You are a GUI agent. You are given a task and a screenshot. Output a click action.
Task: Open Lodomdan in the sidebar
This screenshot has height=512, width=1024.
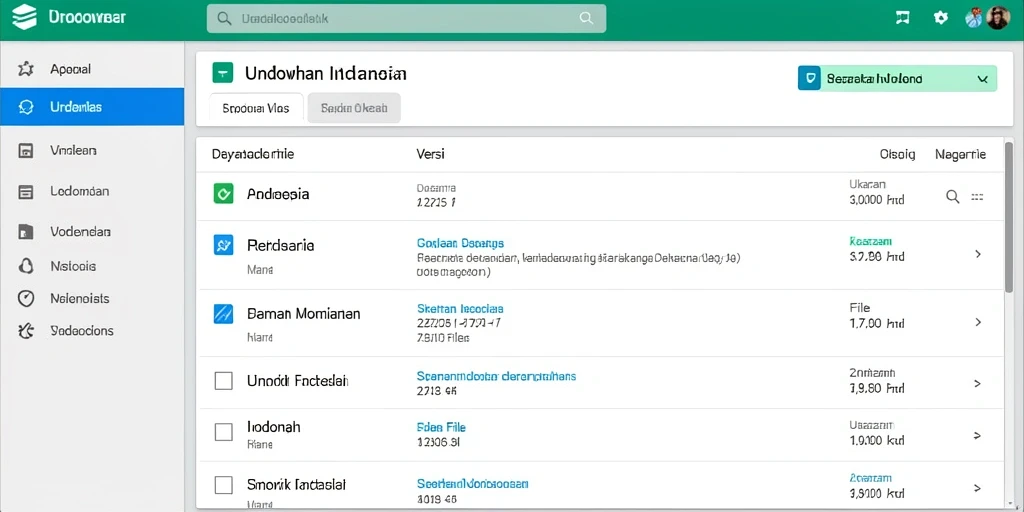(x=92, y=192)
